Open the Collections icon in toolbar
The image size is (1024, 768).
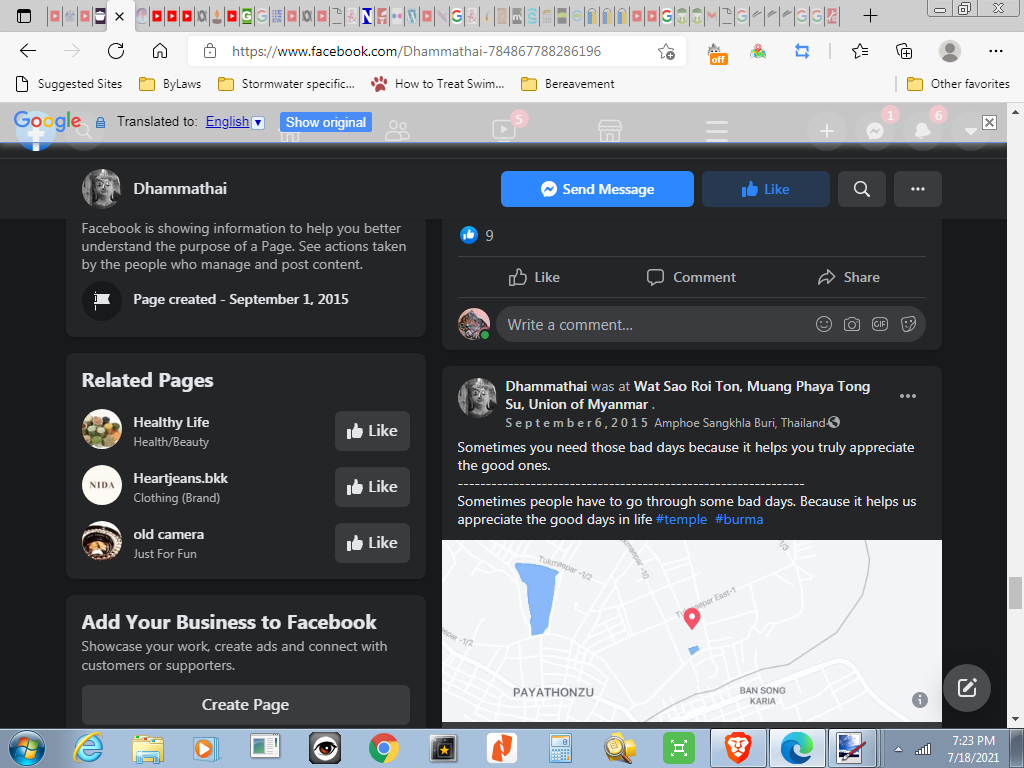tap(904, 51)
